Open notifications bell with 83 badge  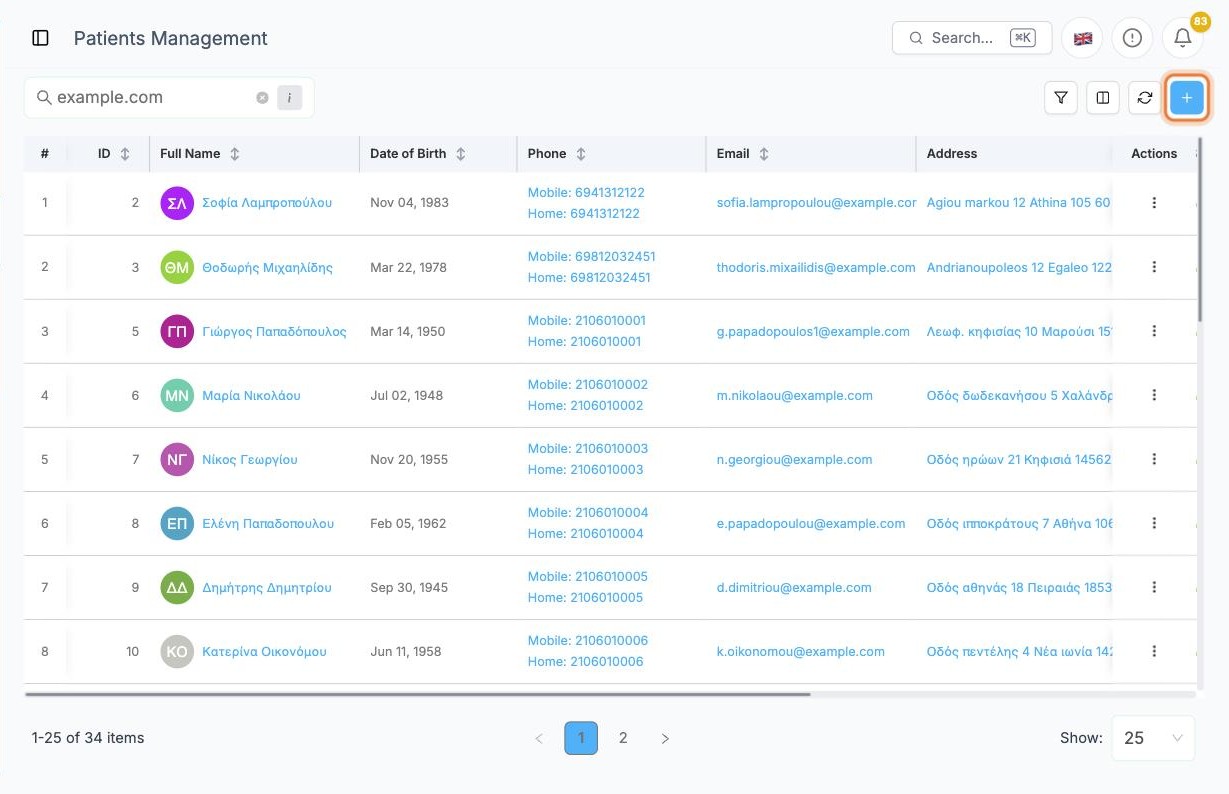(1182, 38)
